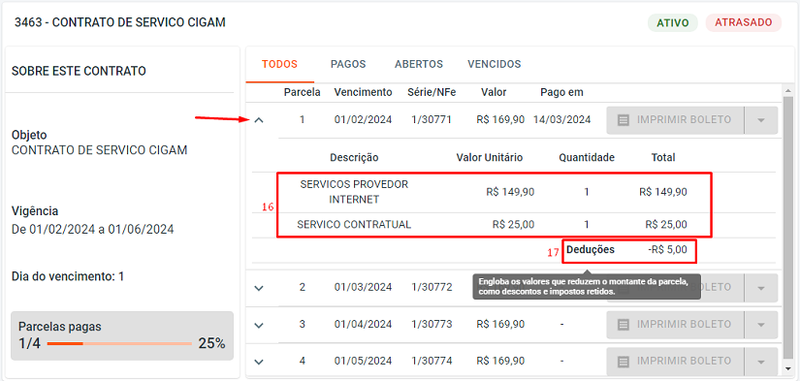Click SERVICO CONTRATUAL description
Screen dimensions: 800x381
coord(354,224)
